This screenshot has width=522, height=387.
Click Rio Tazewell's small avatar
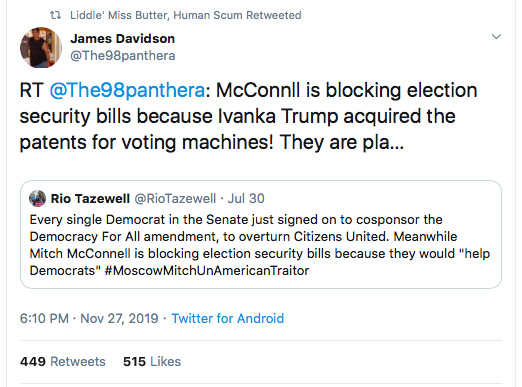coord(37,198)
